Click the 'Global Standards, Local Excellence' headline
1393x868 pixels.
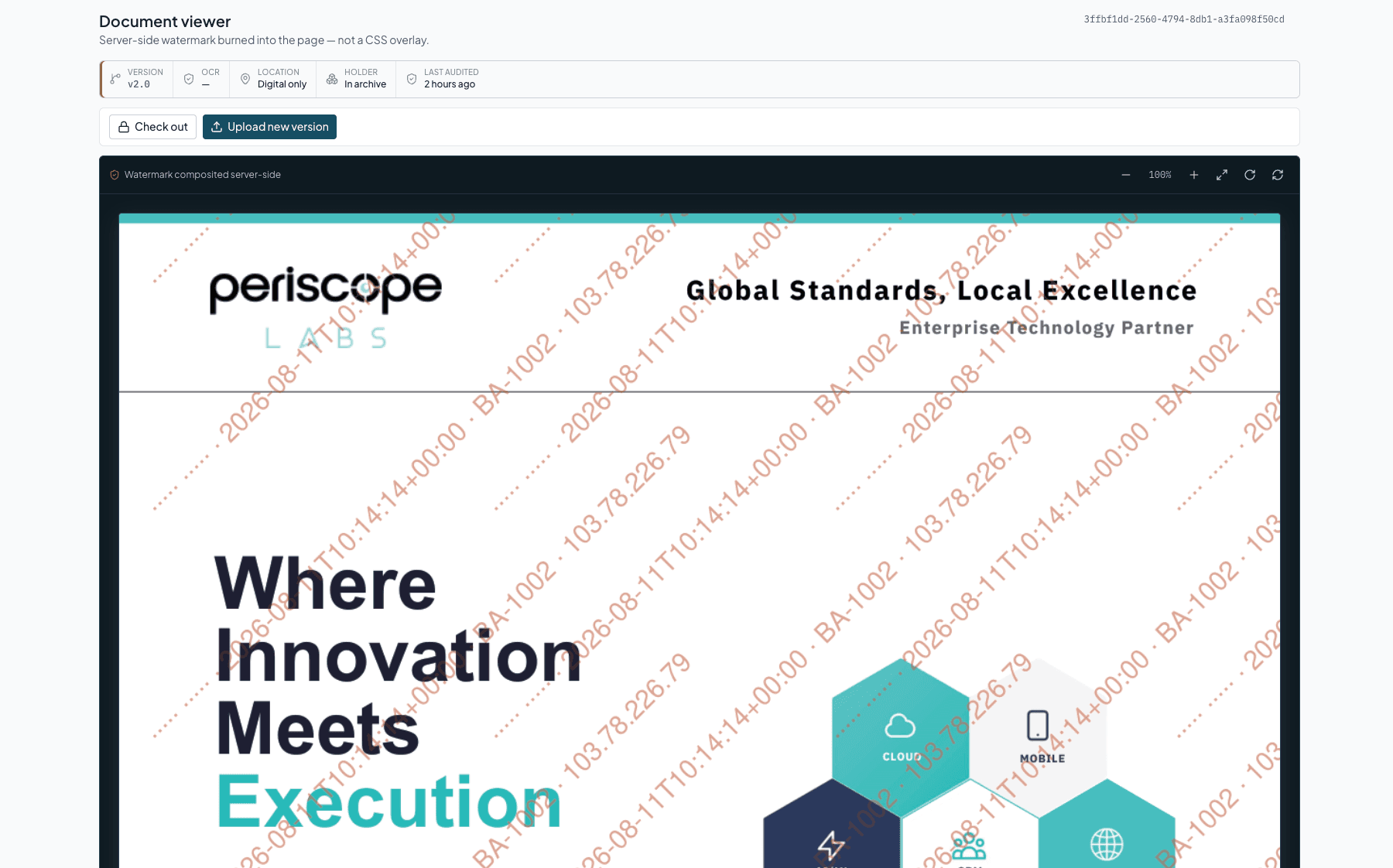click(x=941, y=290)
